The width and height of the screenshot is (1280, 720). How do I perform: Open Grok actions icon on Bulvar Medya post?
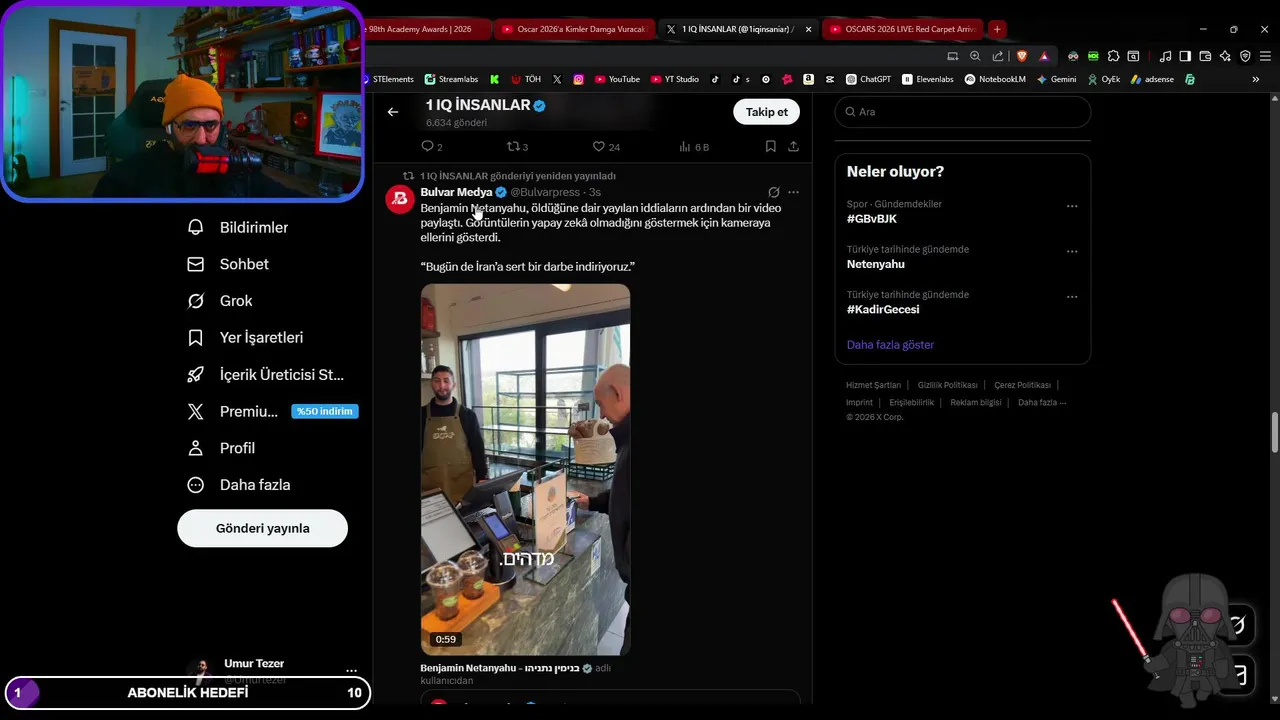pos(773,192)
